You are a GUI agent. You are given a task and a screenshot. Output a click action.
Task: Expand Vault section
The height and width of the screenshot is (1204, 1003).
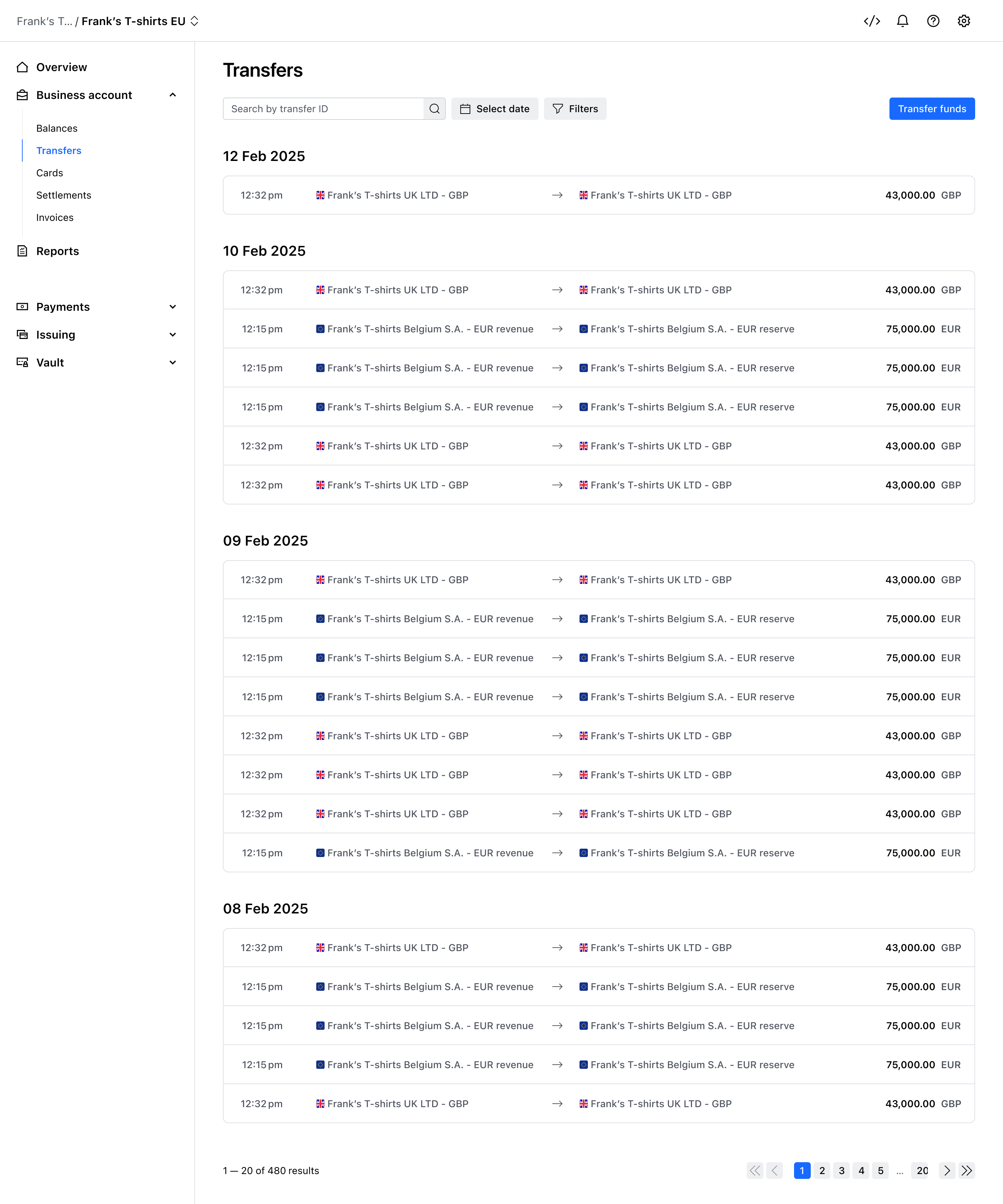[172, 362]
